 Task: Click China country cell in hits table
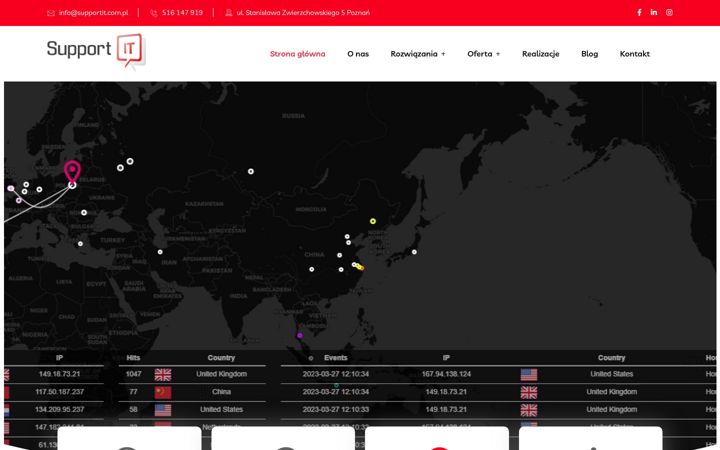pyautogui.click(x=221, y=392)
